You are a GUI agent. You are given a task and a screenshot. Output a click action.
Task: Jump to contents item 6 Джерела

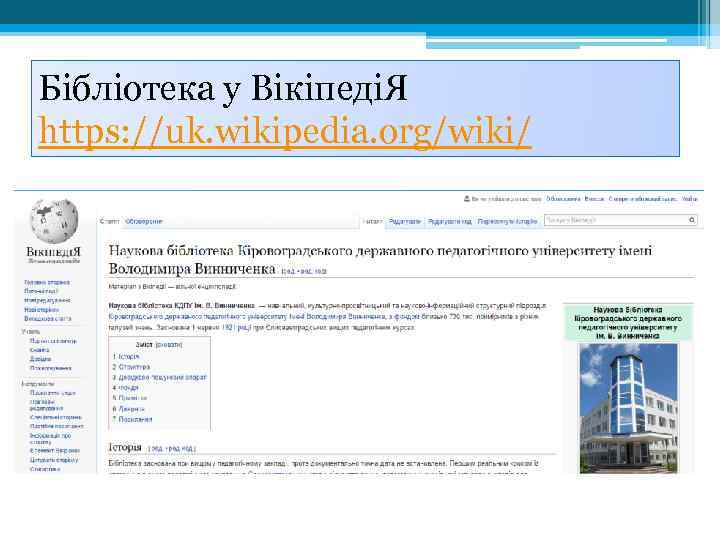click(129, 409)
